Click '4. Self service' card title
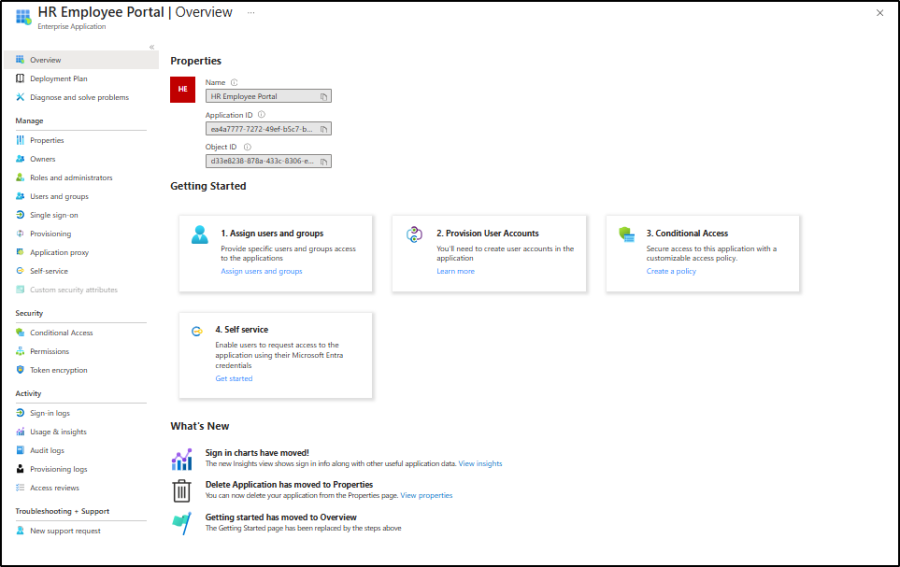 242,330
